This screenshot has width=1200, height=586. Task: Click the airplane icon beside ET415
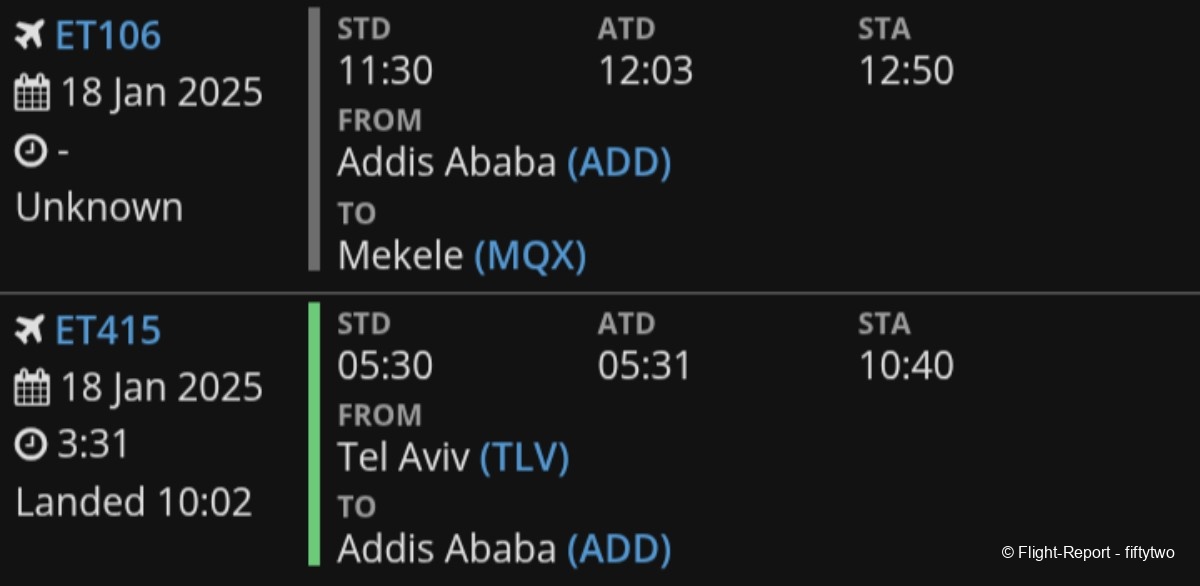click(30, 331)
